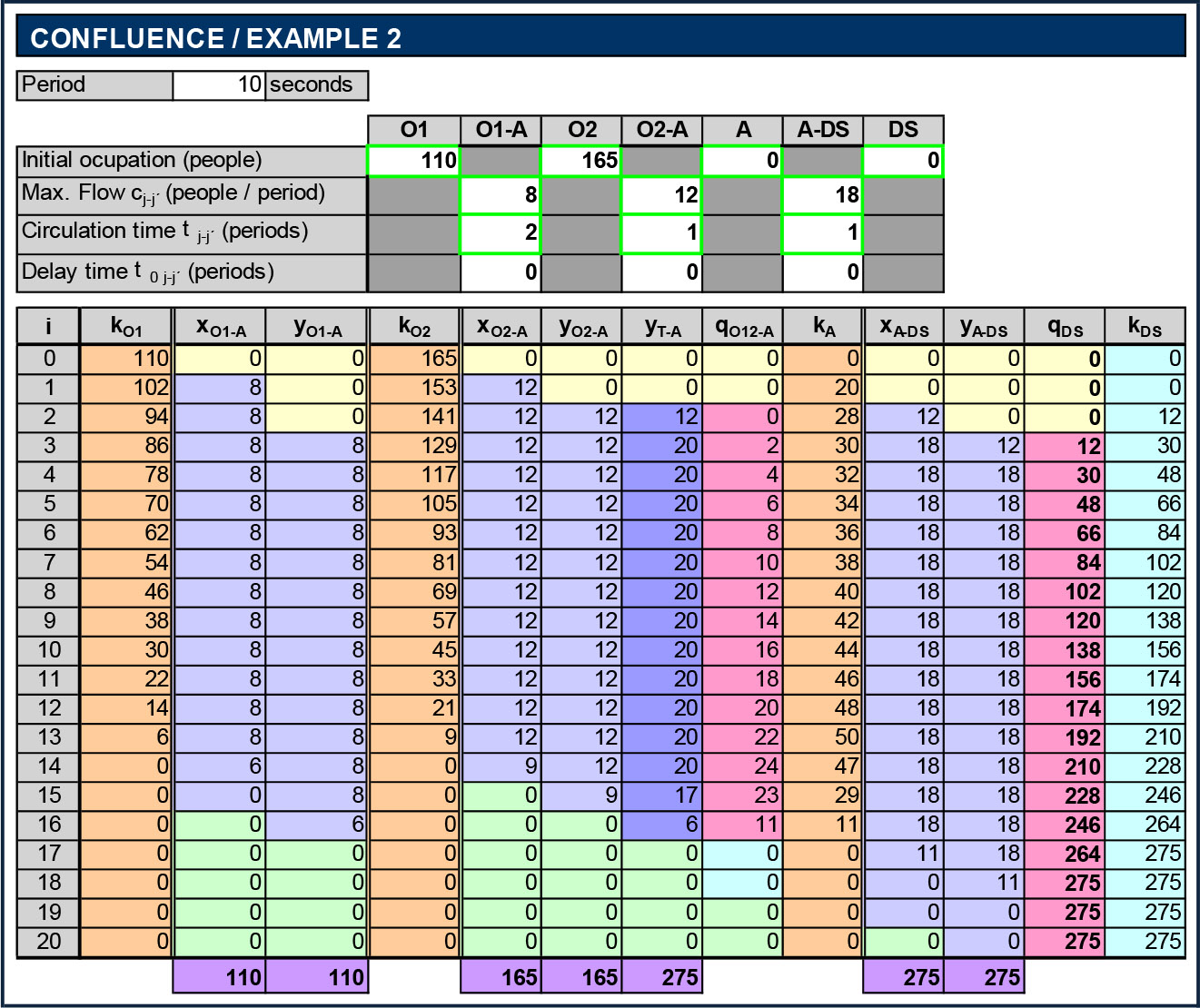Select the A column header in parameters table
The height and width of the screenshot is (1008, 1200).
742,130
